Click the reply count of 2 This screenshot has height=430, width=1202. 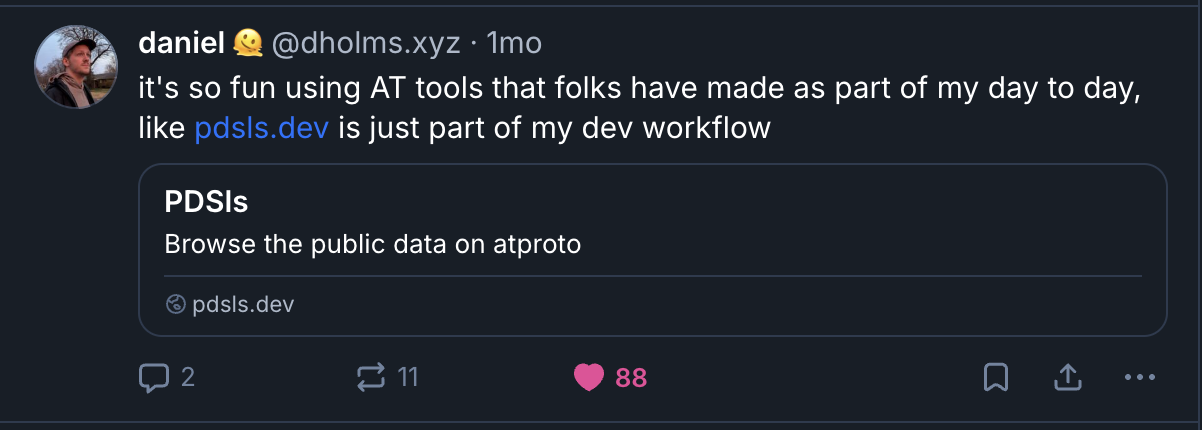pos(188,377)
